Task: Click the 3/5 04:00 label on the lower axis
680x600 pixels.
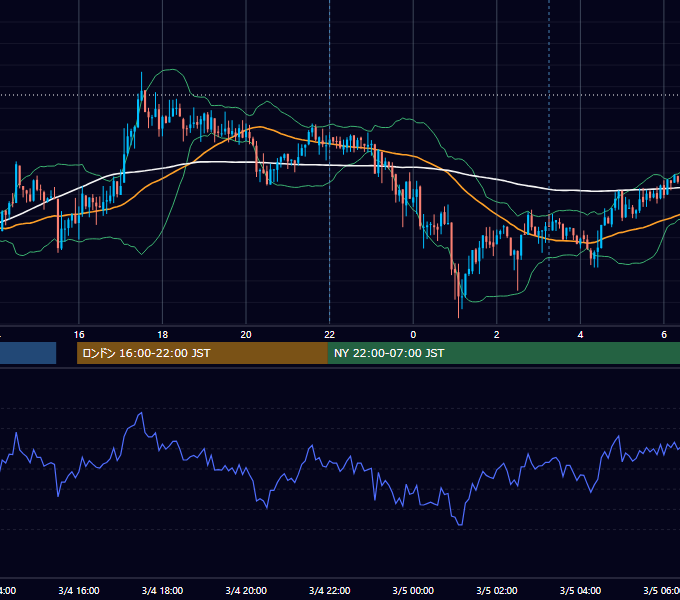Action: click(x=580, y=590)
